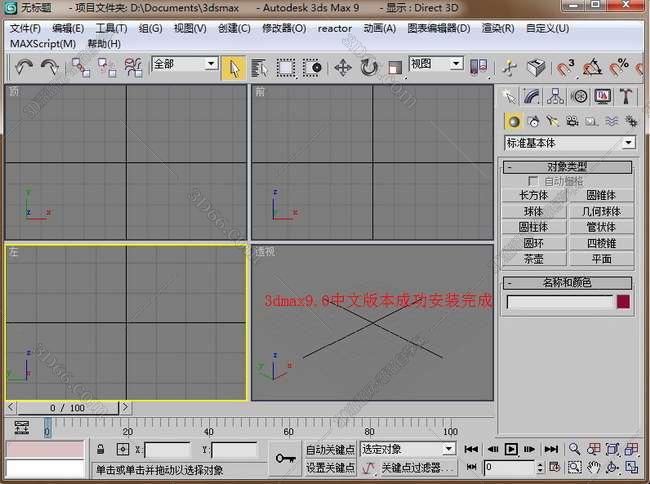Open the 编辑(E) menu
This screenshot has height=484, width=650.
tap(68, 29)
